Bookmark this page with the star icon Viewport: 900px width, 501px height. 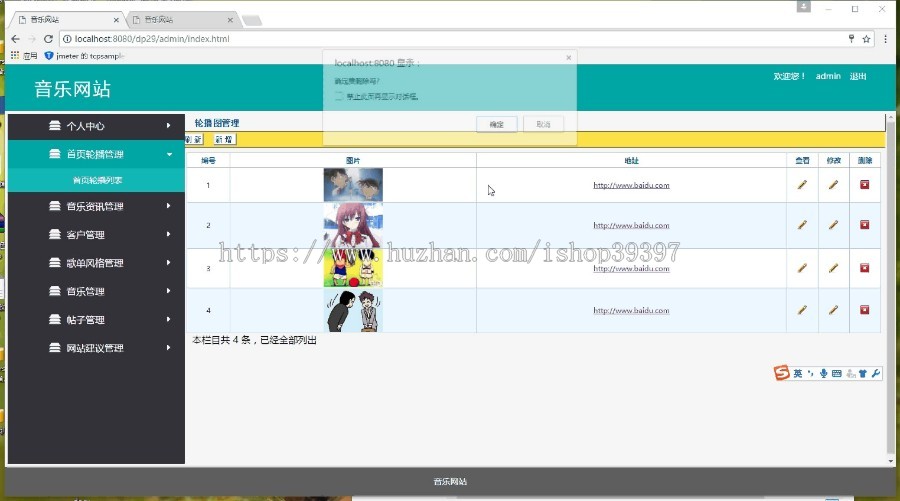coord(866,39)
